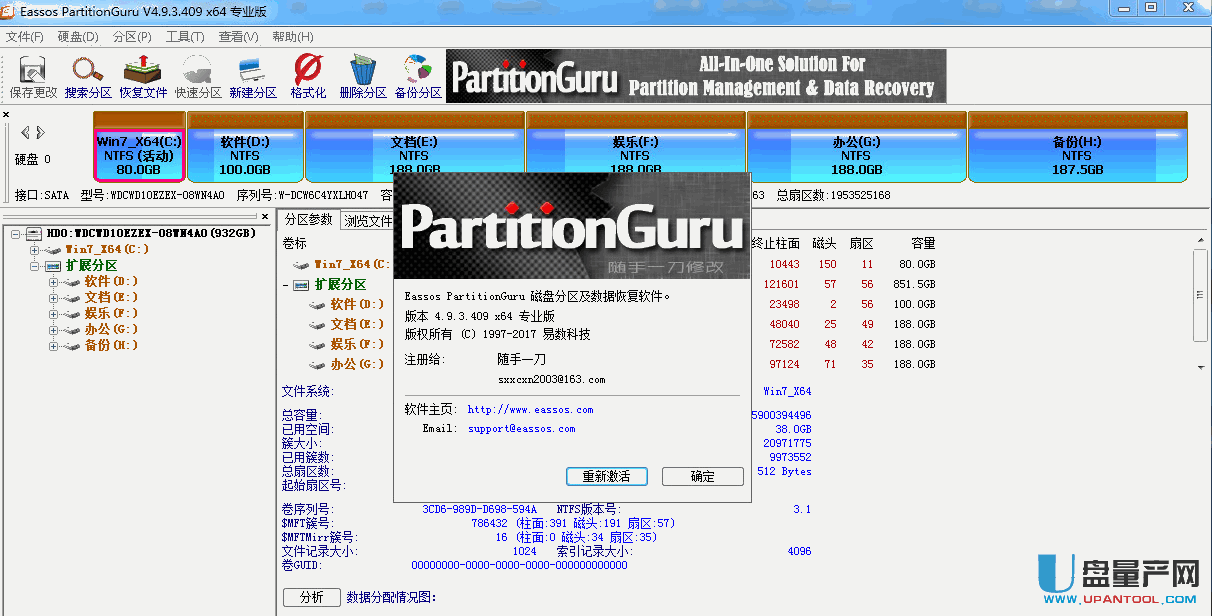Open the 备份分区 backup partition tool
1212x616 pixels.
click(x=418, y=75)
